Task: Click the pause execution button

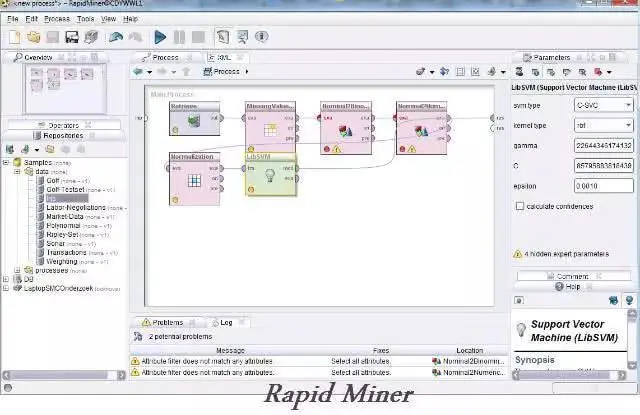Action: pyautogui.click(x=179, y=37)
